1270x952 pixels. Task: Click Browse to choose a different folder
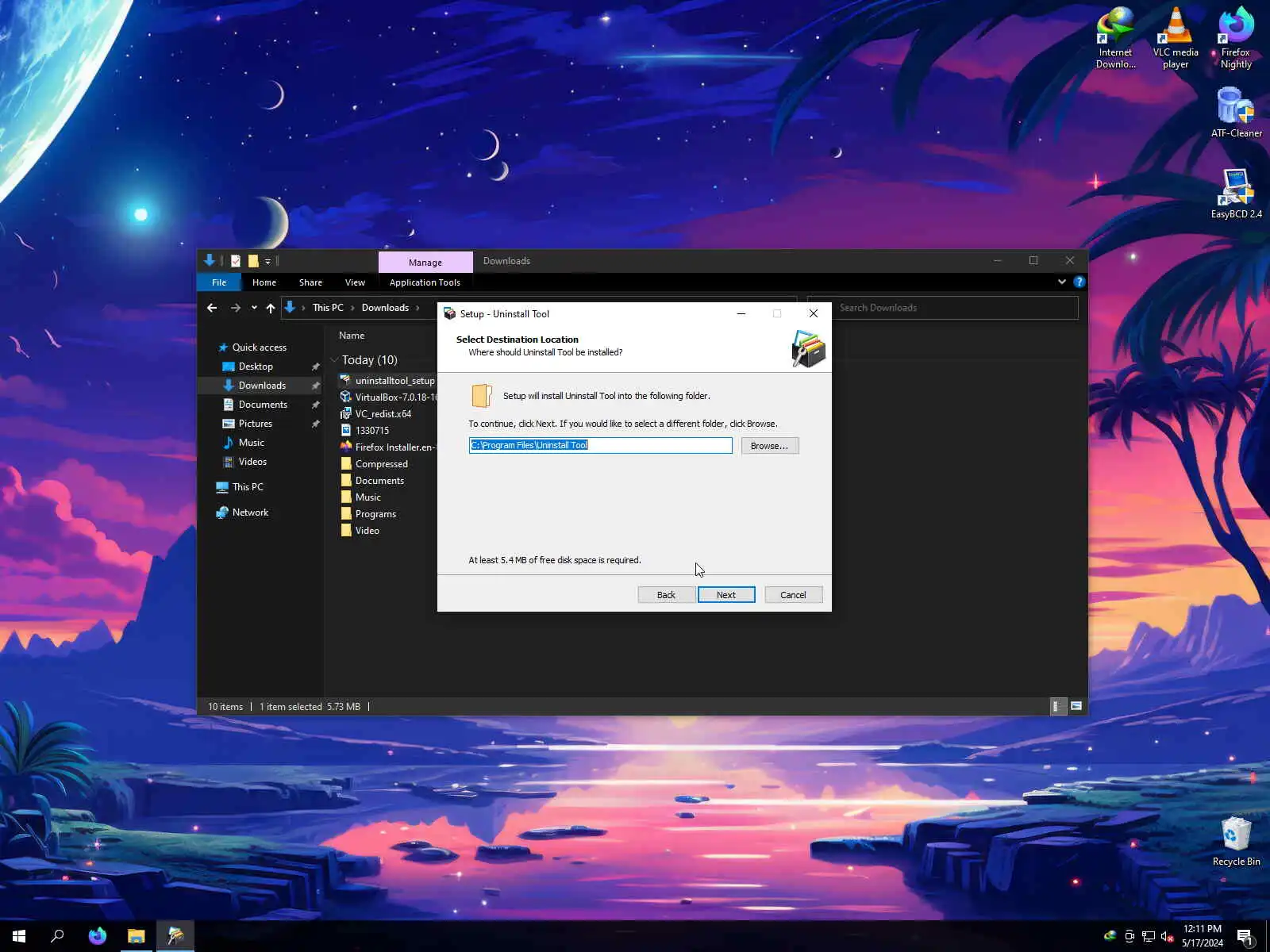(x=770, y=446)
